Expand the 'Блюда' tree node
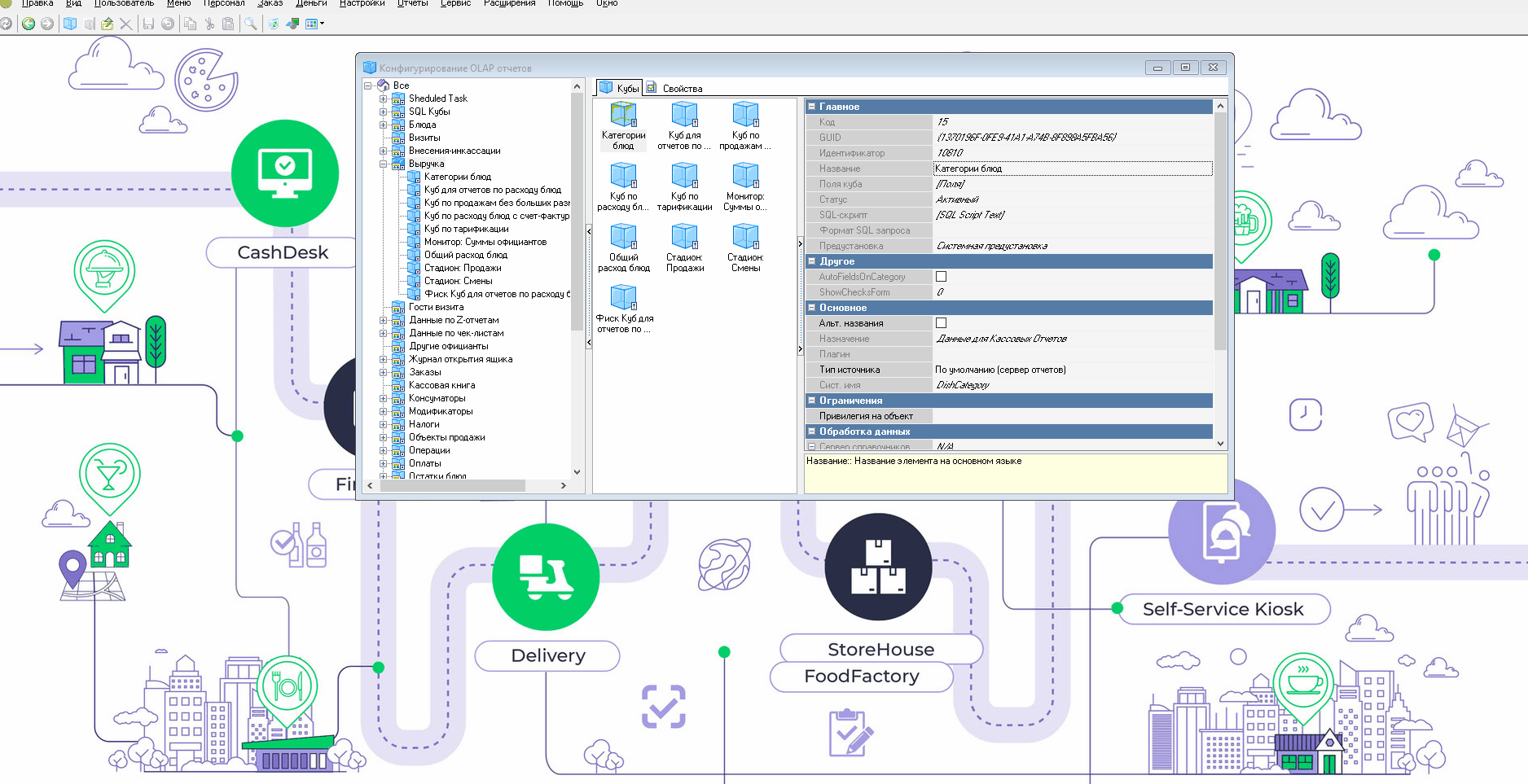 tap(383, 125)
